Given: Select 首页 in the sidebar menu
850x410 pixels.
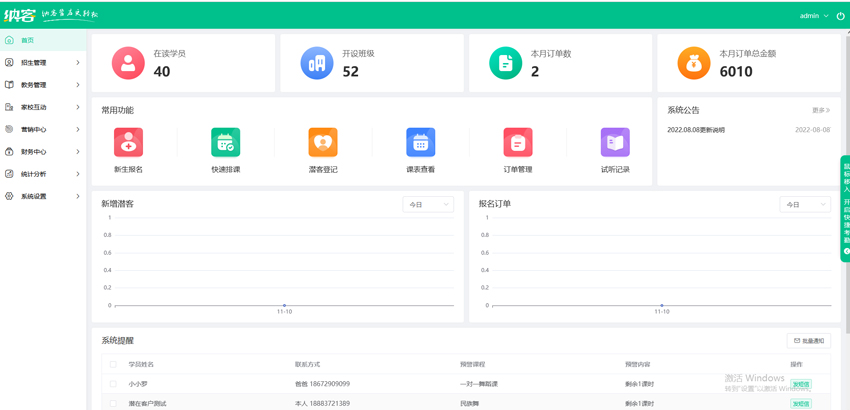Looking at the screenshot, I should pyautogui.click(x=43, y=40).
